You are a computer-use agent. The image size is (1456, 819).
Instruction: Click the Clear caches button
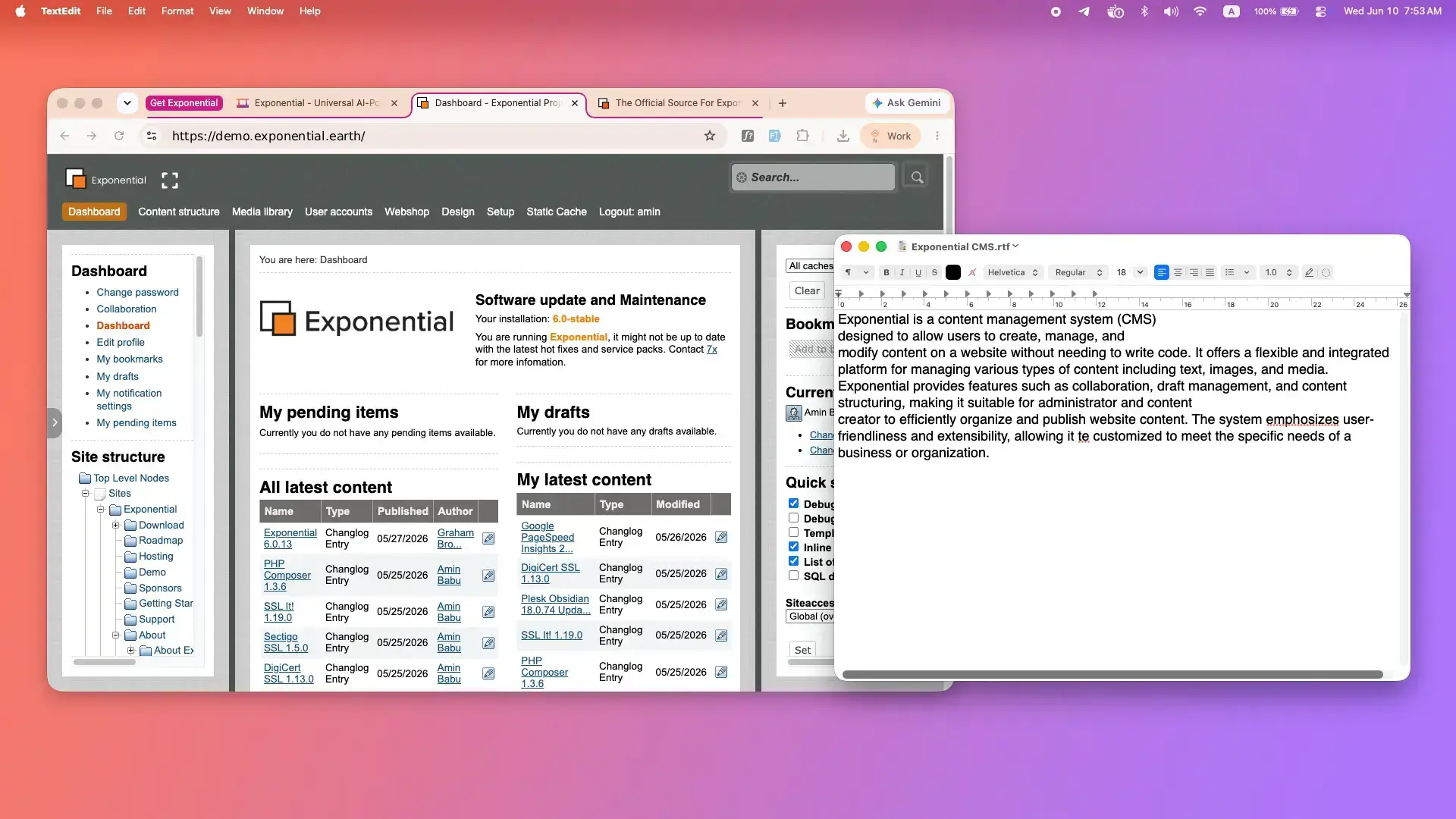(807, 291)
